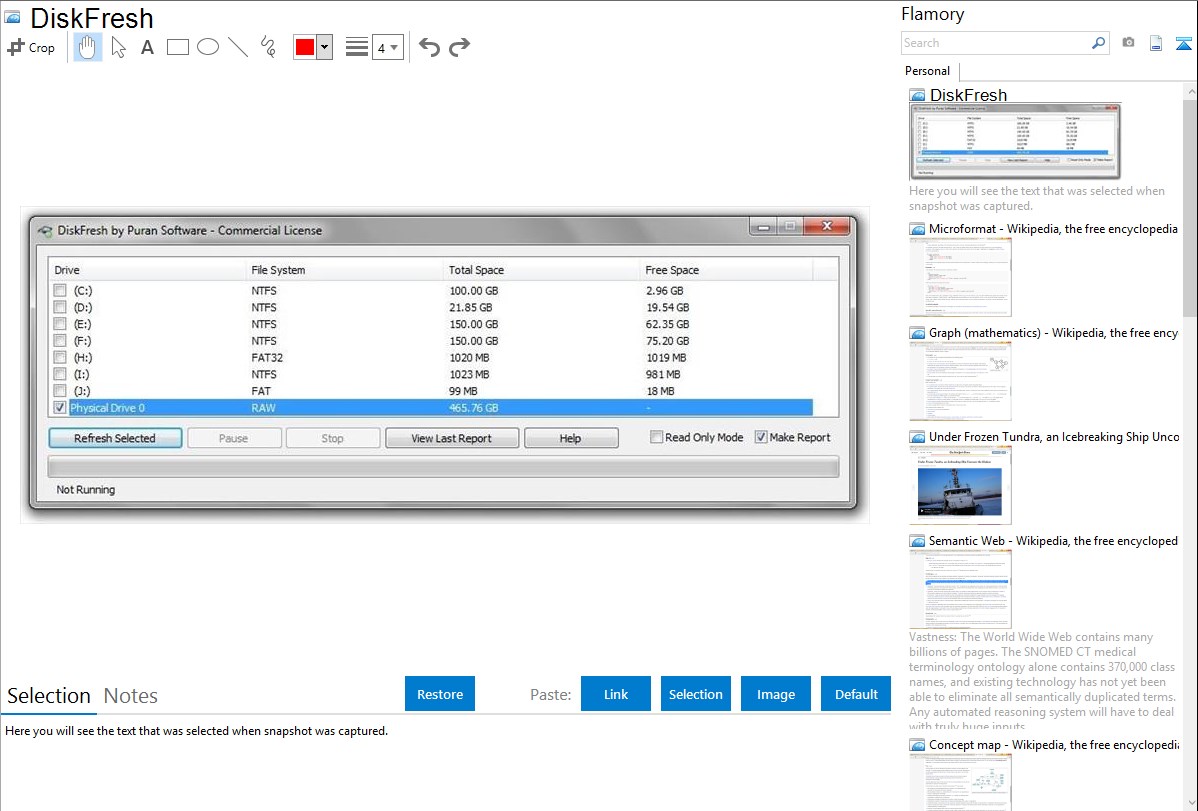Open the line width 4 dropdown
This screenshot has width=1198, height=811.
tap(388, 48)
